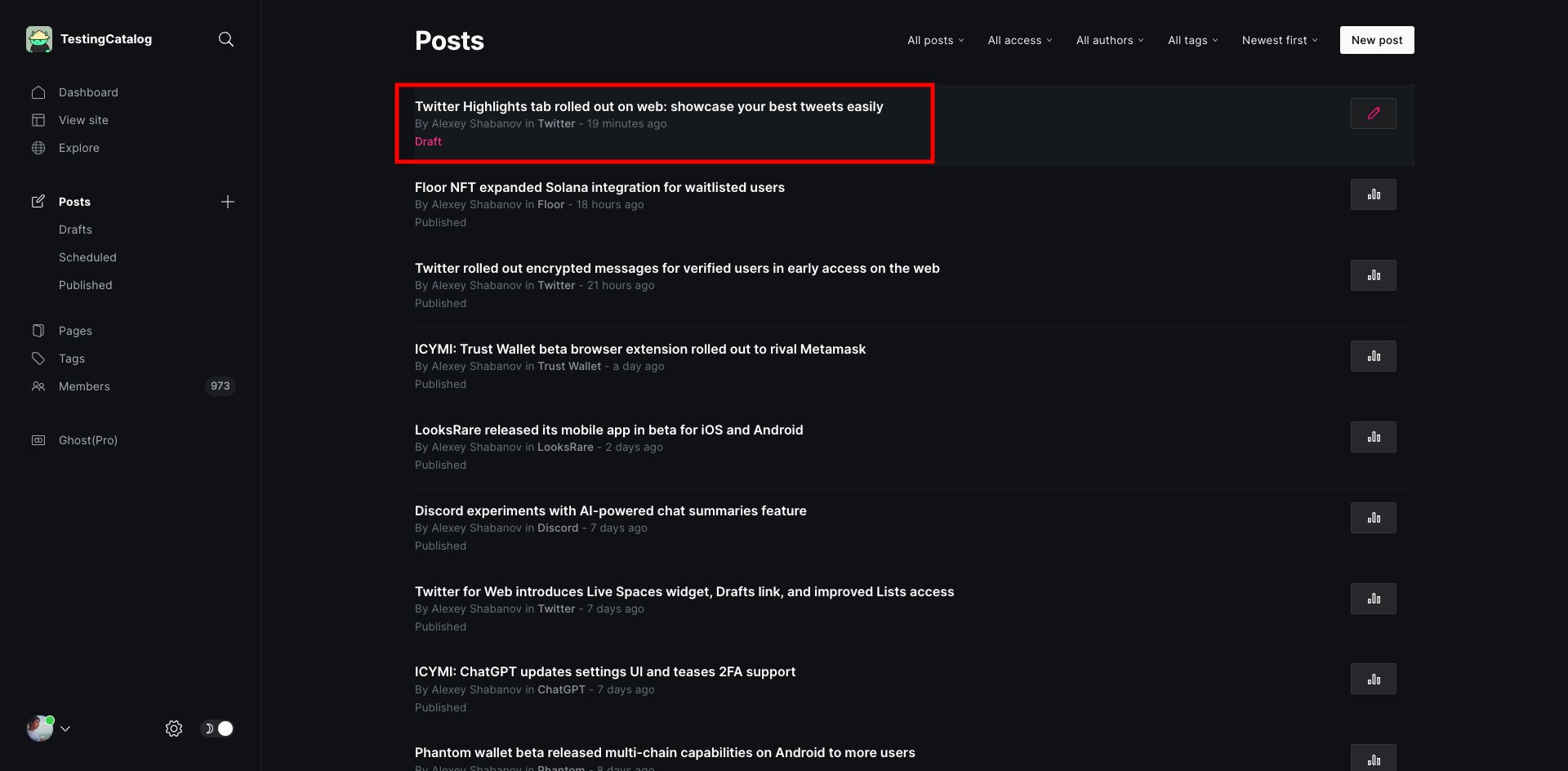Expand user menu chevron beside avatar
Screen dimensions: 1568x771
coord(65,729)
